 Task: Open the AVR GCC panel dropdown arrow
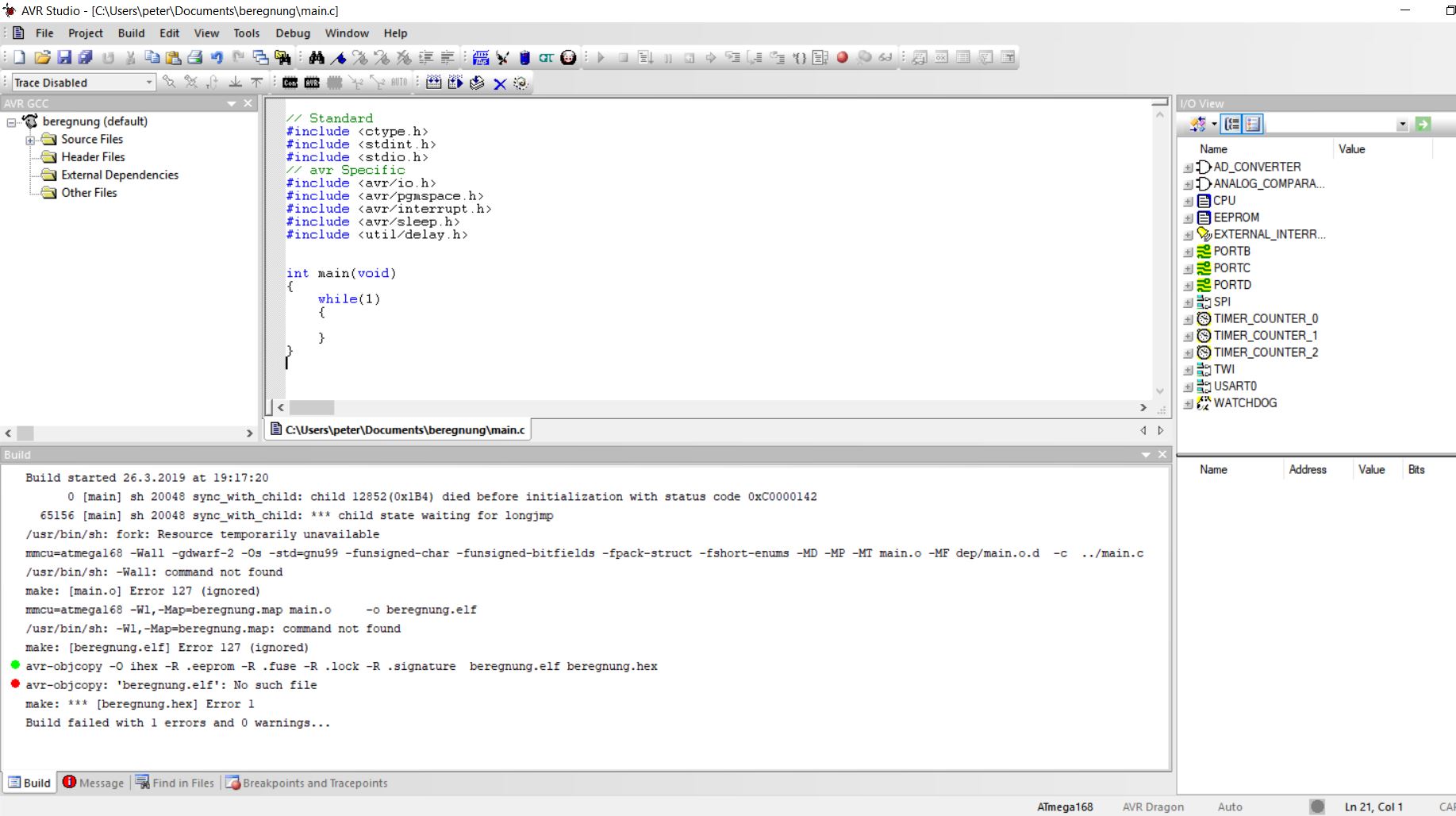pos(232,104)
